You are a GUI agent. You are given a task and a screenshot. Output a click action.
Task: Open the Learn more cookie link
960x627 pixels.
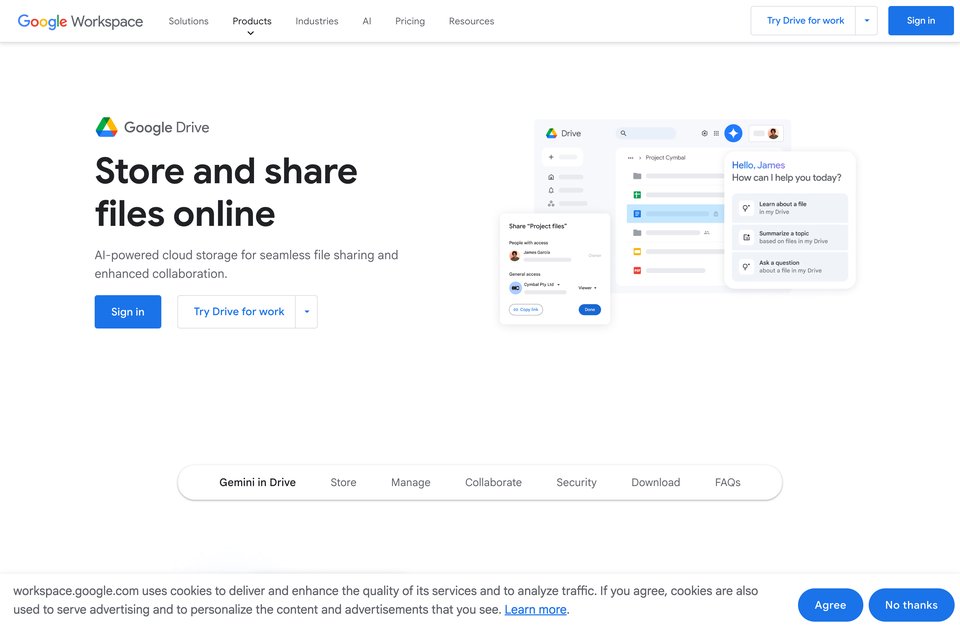[535, 610]
